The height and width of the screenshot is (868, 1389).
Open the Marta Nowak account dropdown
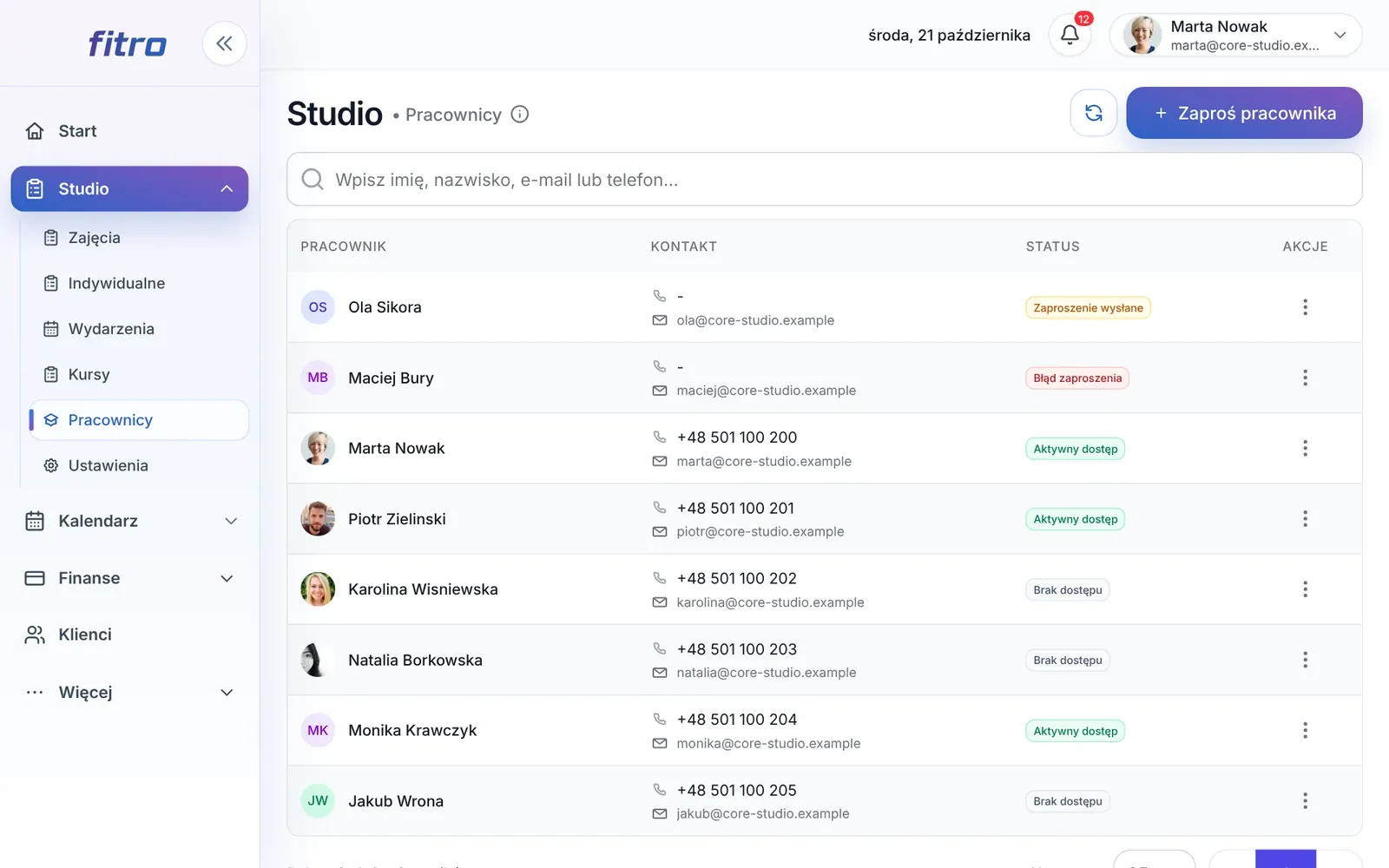pyautogui.click(x=1235, y=36)
